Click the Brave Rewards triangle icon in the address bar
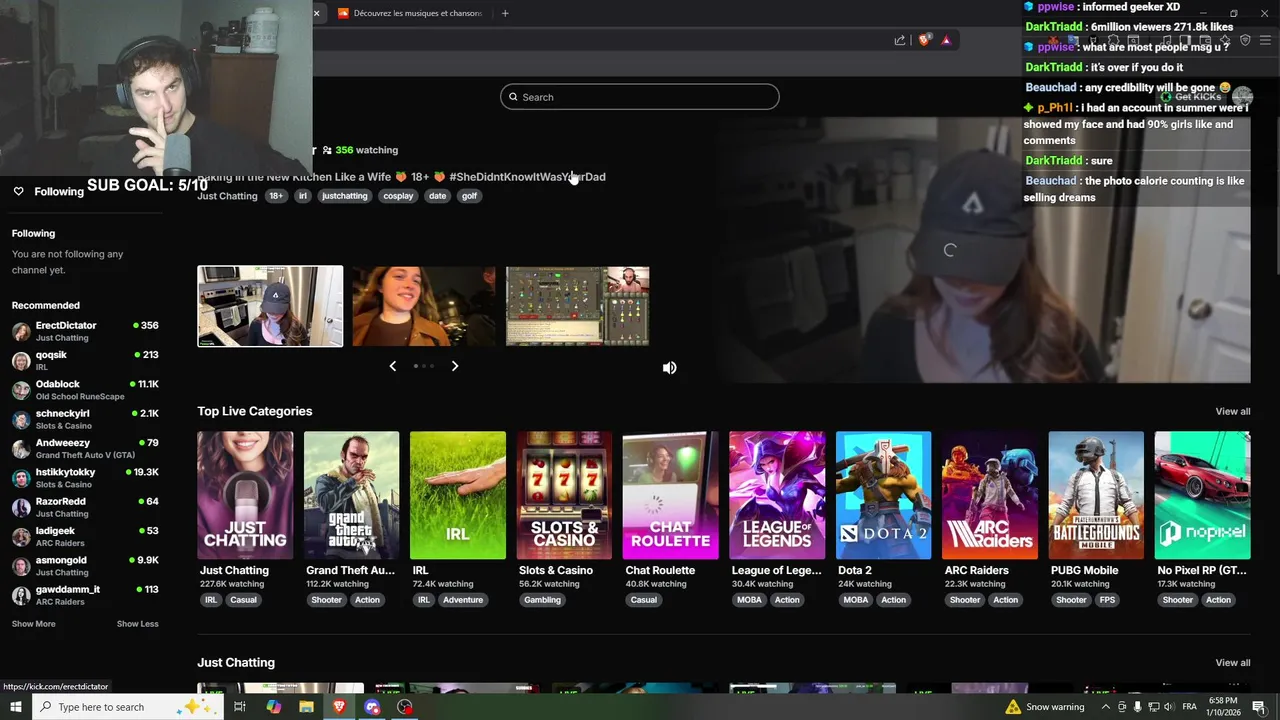This screenshot has width=1280, height=720. (946, 40)
